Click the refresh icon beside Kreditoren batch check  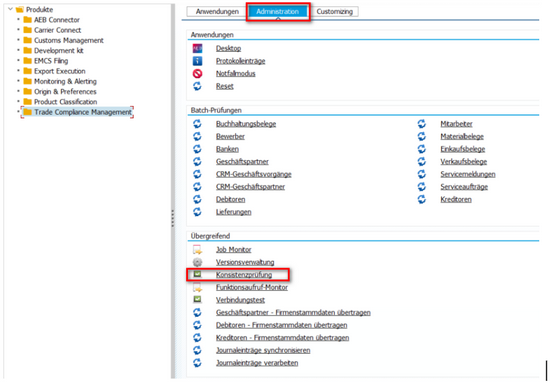422,200
